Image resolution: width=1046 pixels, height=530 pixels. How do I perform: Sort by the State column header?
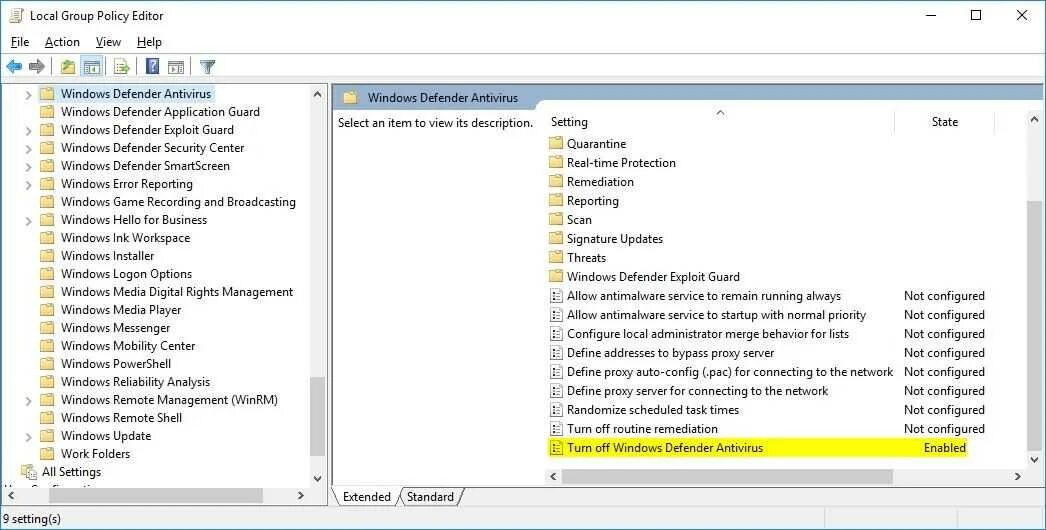[945, 121]
